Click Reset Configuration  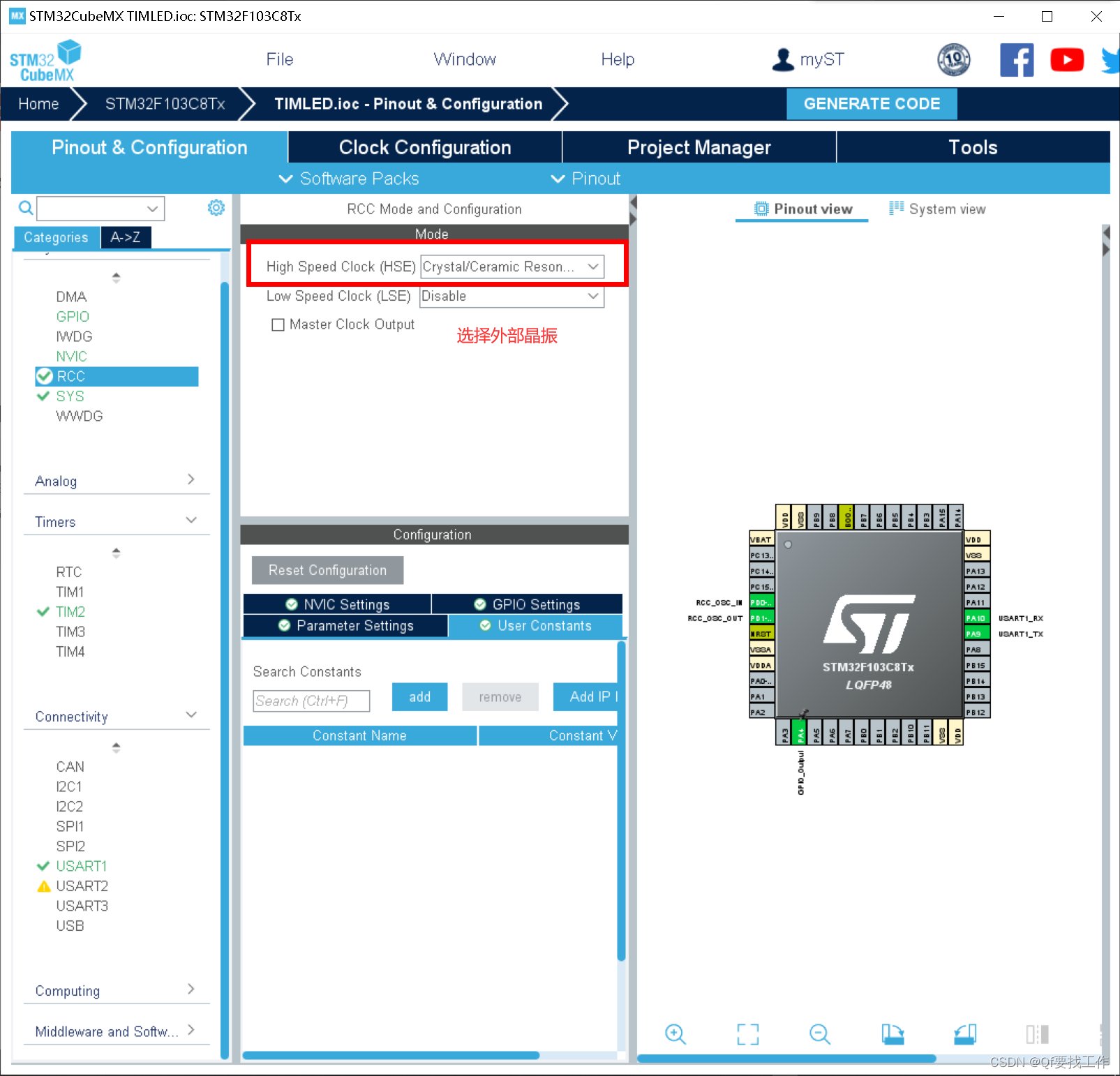327,570
